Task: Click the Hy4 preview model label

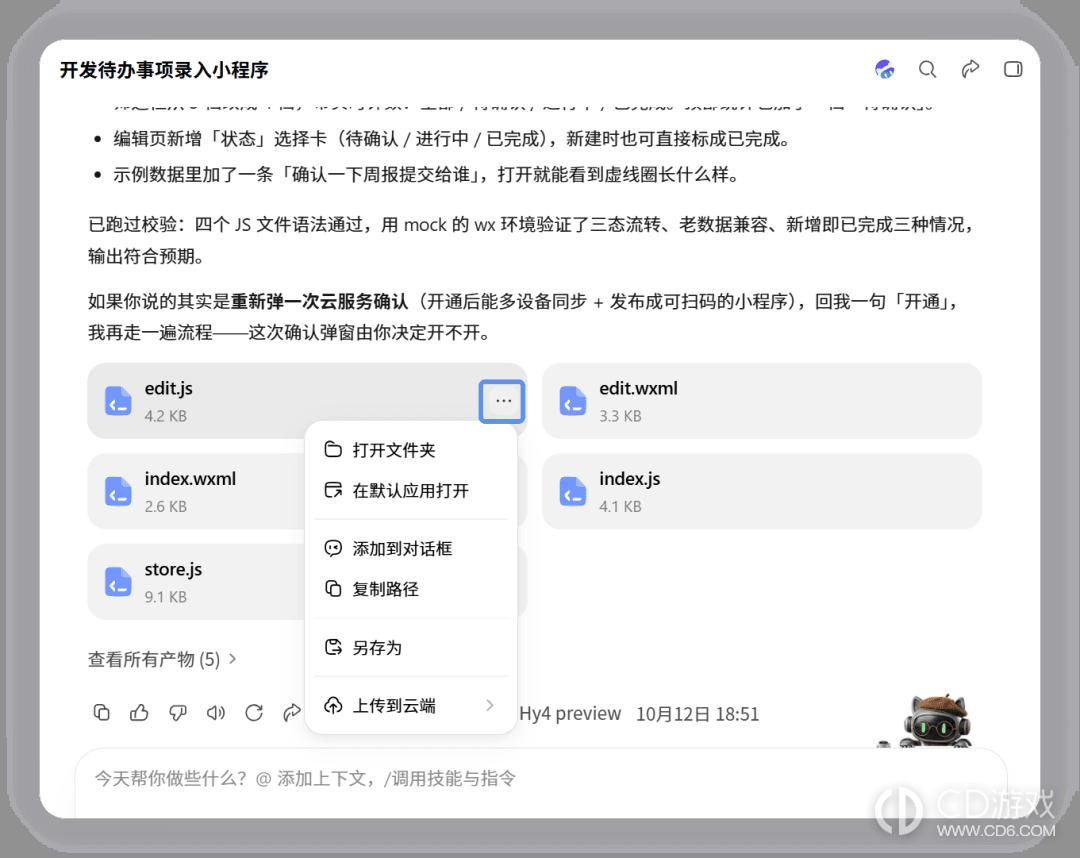Action: pyautogui.click(x=570, y=713)
